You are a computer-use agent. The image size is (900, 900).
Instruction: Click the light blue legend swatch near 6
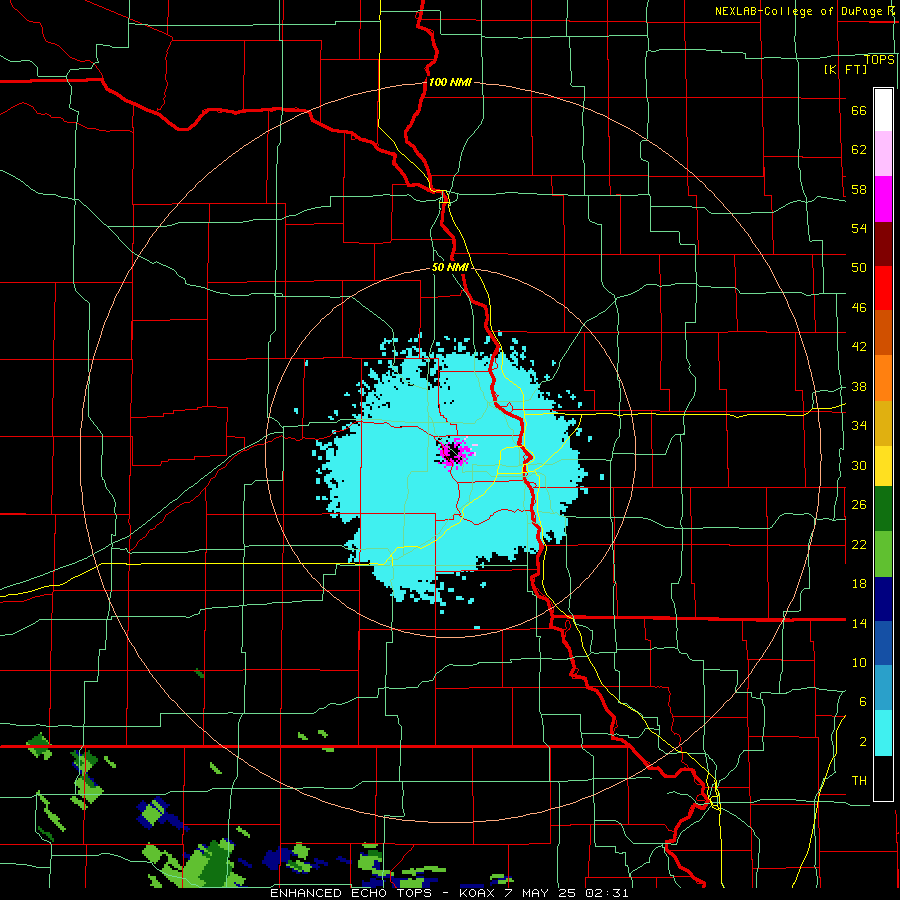coord(883,688)
